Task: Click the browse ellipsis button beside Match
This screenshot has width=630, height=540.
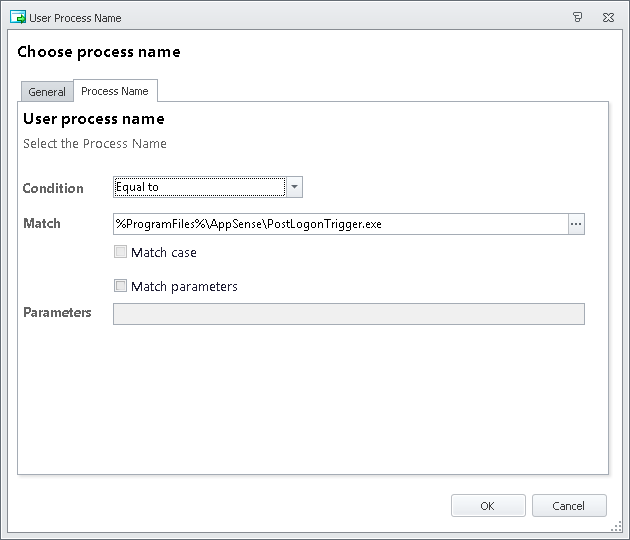Action: click(576, 224)
